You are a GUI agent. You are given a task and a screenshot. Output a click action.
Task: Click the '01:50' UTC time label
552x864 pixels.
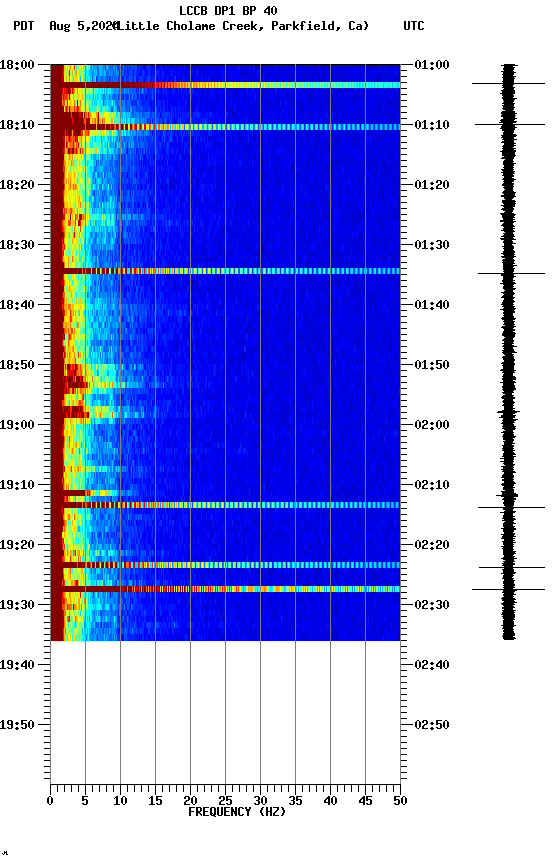432,365
